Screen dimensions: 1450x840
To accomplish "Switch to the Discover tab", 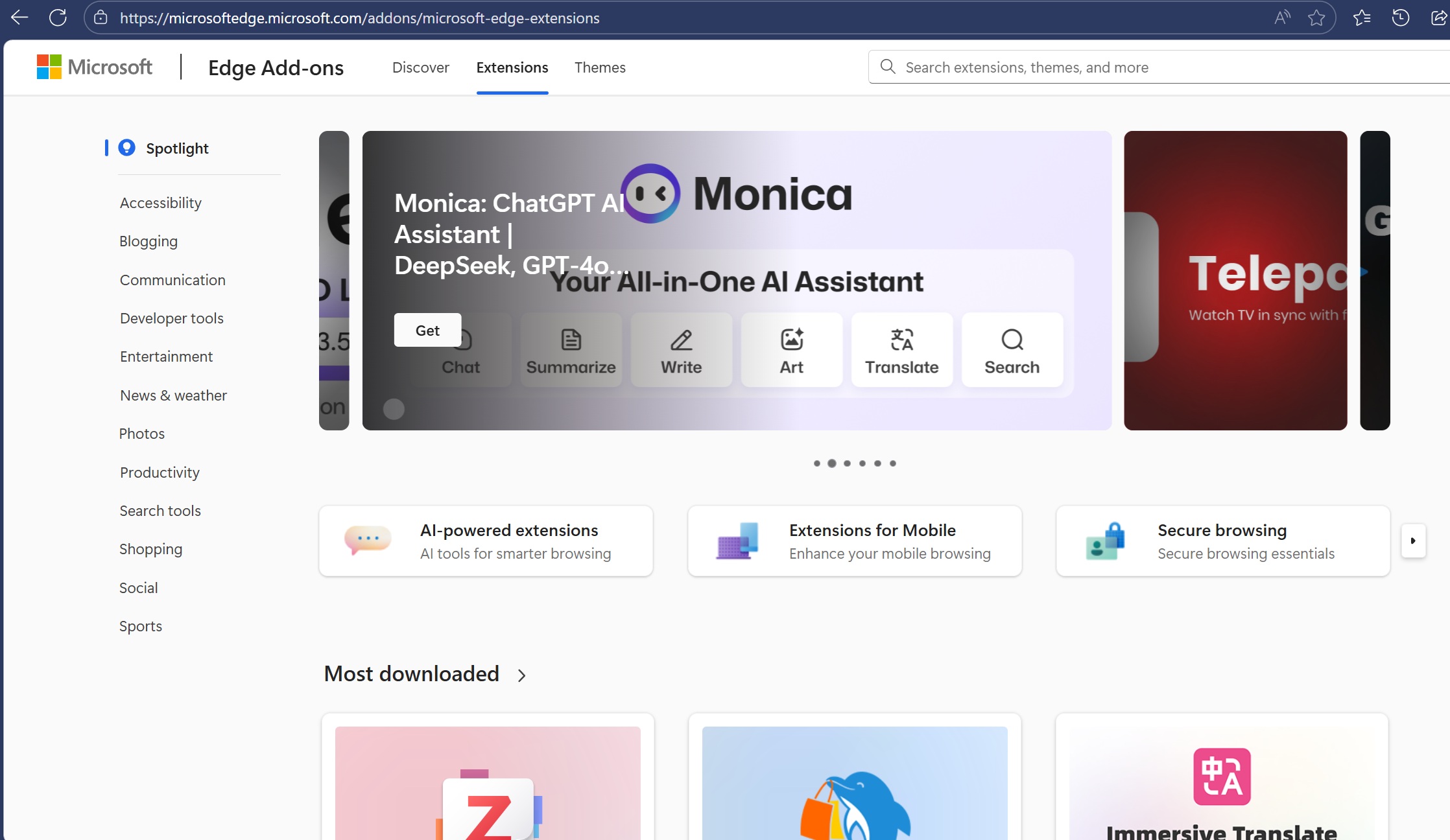I will coord(420,67).
